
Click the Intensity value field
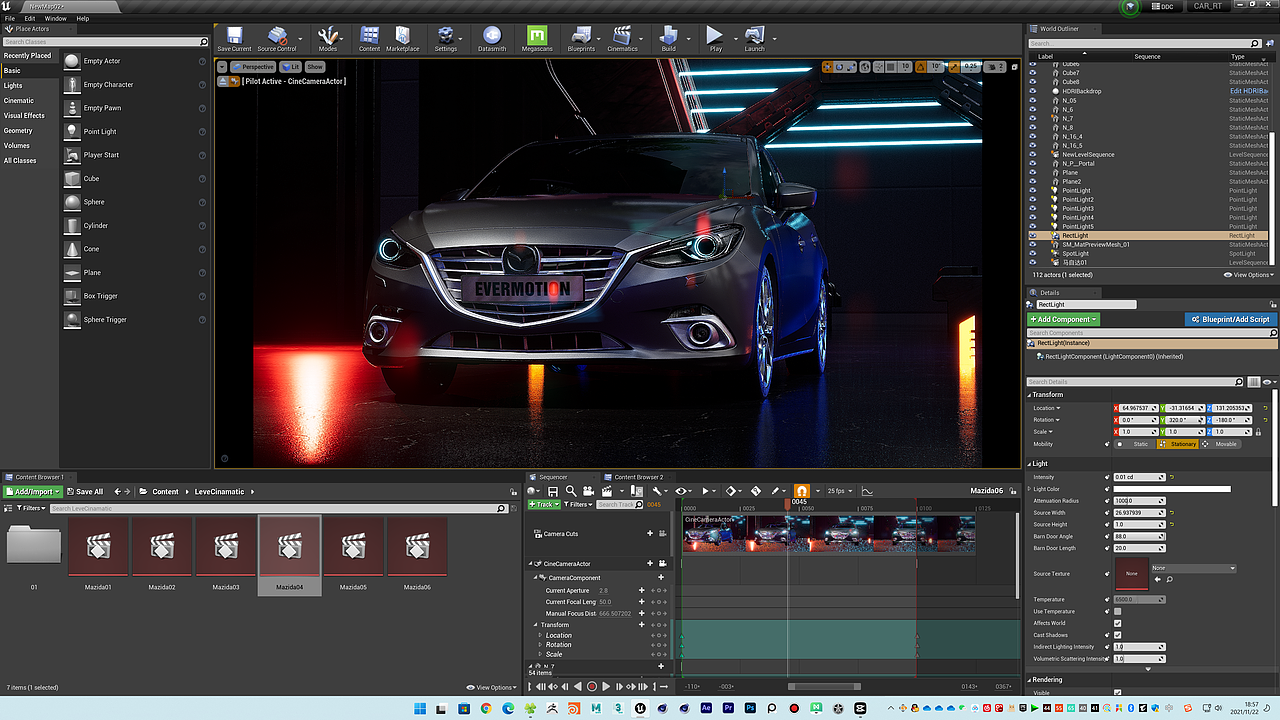(1139, 477)
